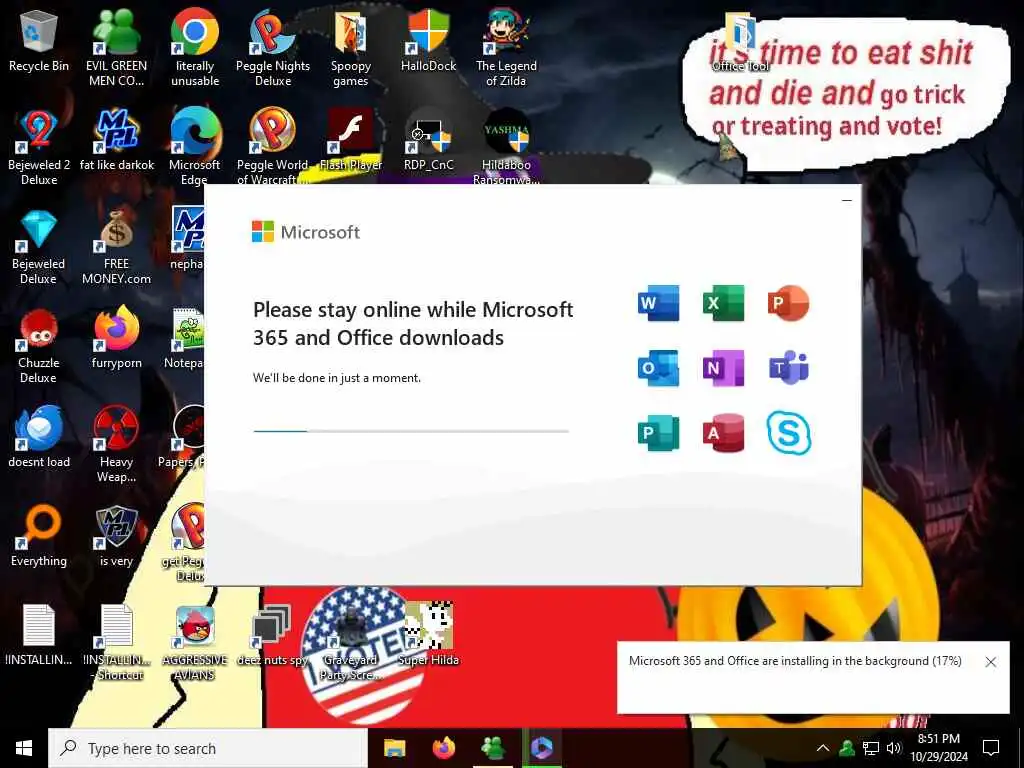This screenshot has height=768, width=1024.
Task: Click the Microsoft logo in the installer
Action: pos(306,232)
